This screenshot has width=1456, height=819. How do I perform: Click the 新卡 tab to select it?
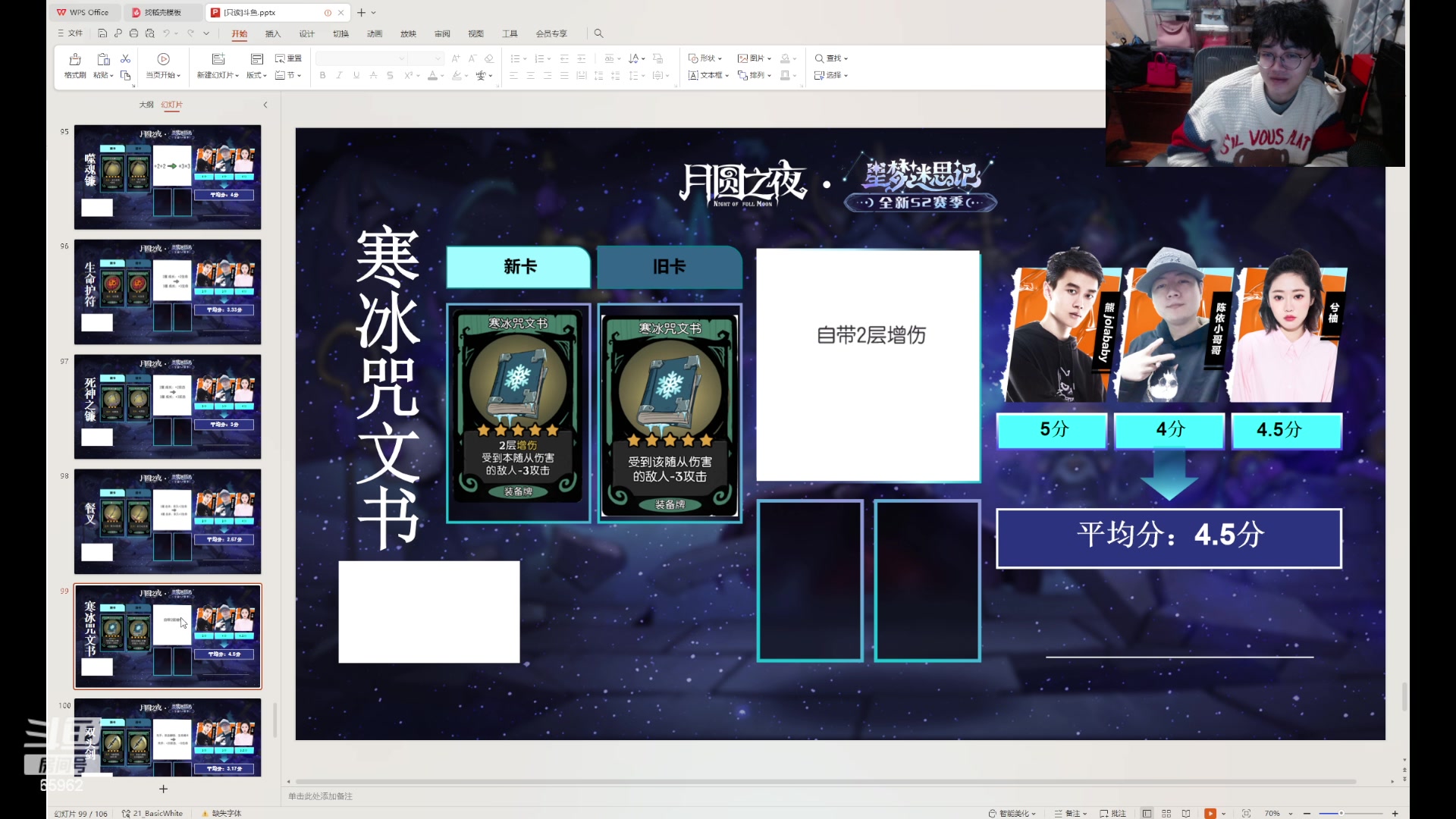[518, 266]
